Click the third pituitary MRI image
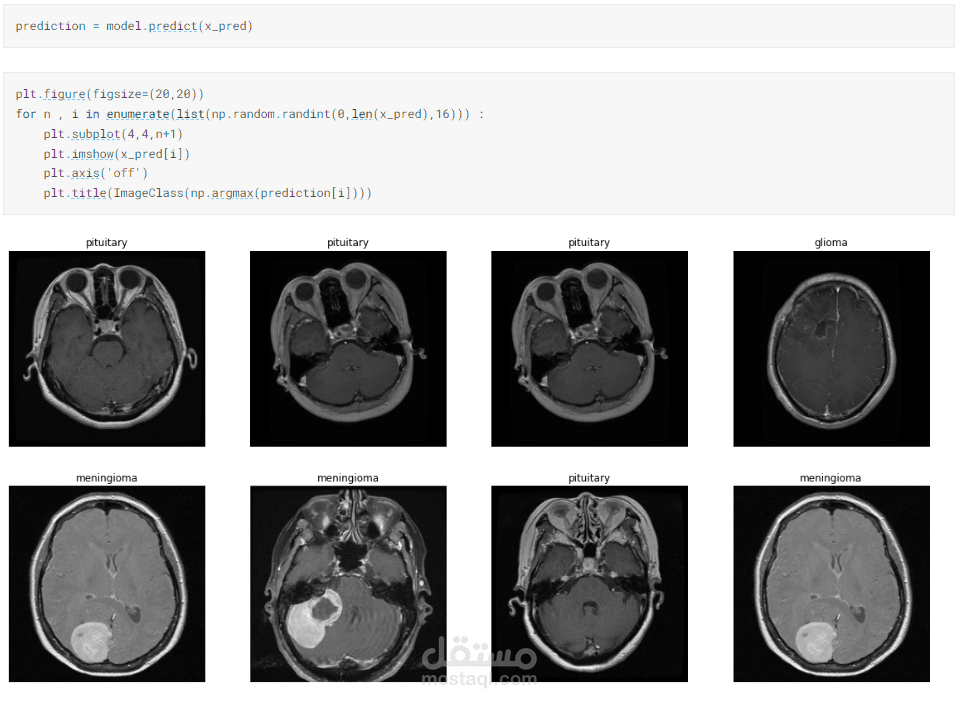 tap(588, 348)
